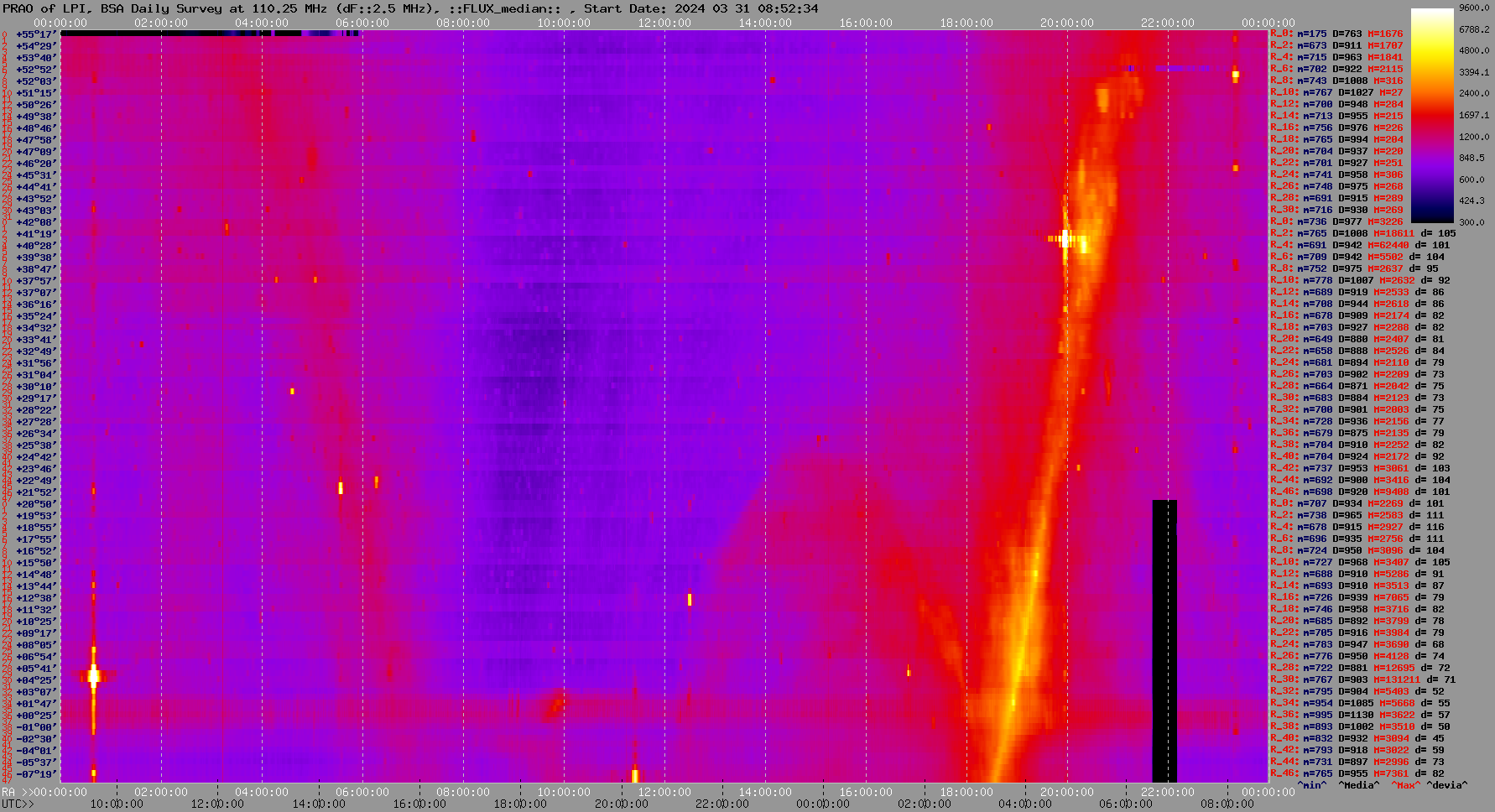Image resolution: width=1495 pixels, height=812 pixels.
Task: Click the +29°17' declination label
Action: click(x=36, y=398)
